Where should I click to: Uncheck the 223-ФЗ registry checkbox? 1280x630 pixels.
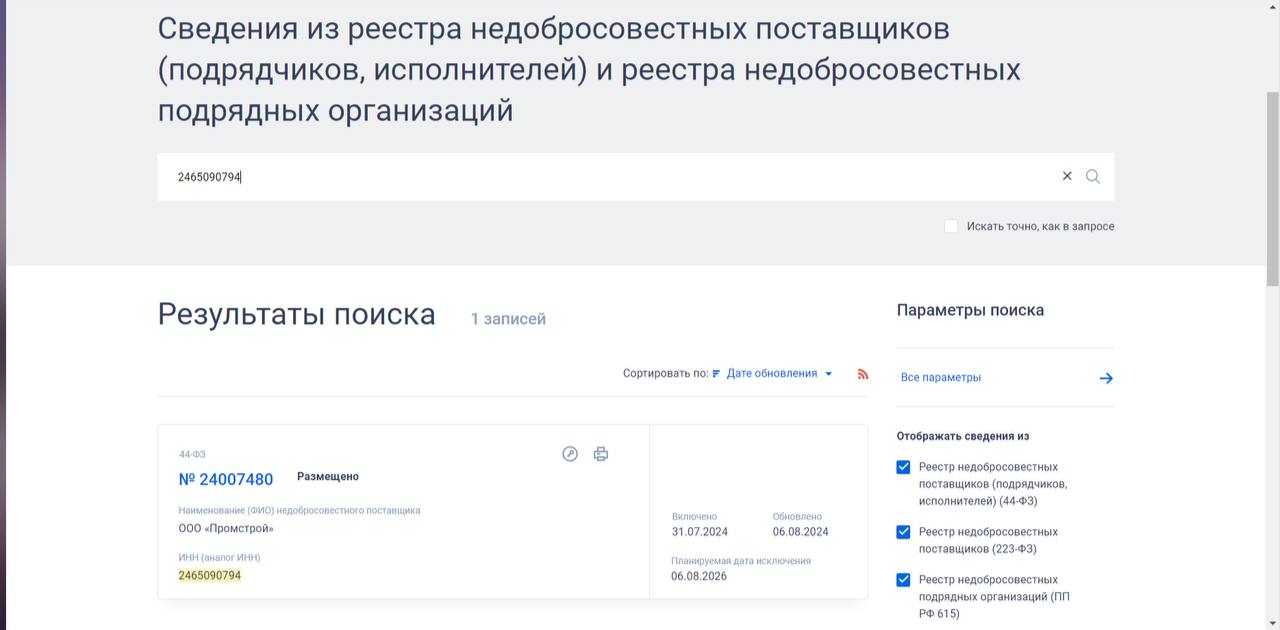click(904, 532)
